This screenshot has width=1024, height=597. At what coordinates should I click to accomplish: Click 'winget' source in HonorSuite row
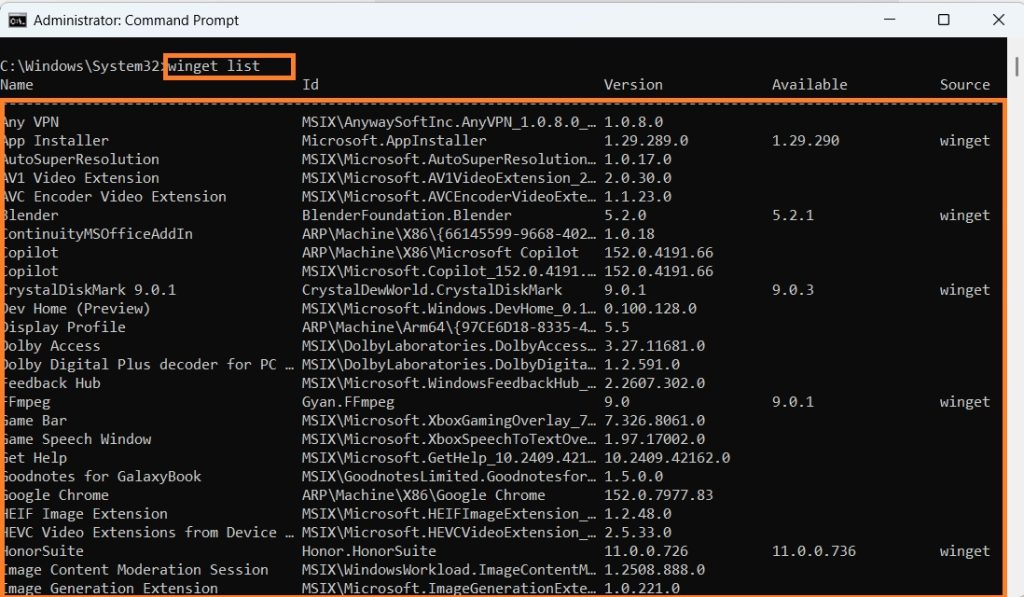pyautogui.click(x=965, y=551)
